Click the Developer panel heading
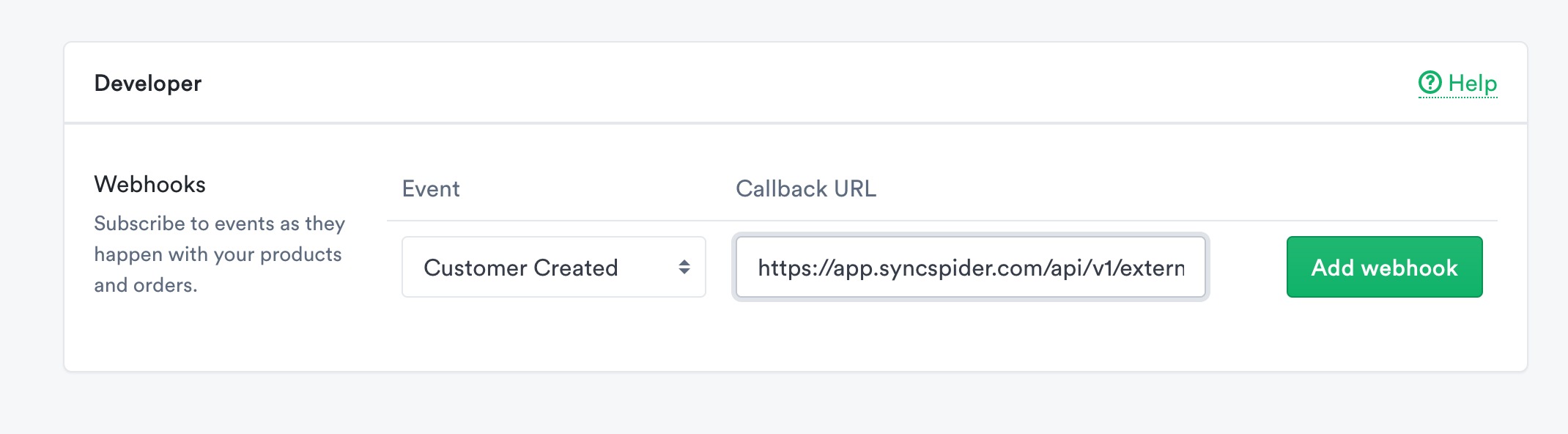Viewport: 1568px width, 434px height. pos(148,84)
